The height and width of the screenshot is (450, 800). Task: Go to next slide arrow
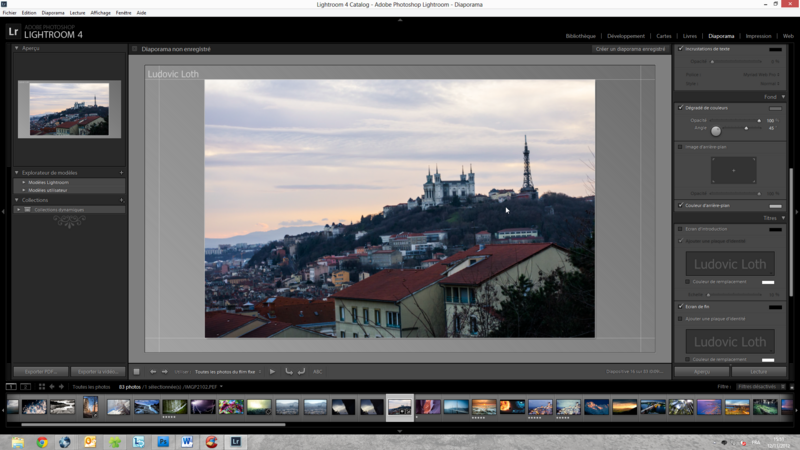pos(165,371)
